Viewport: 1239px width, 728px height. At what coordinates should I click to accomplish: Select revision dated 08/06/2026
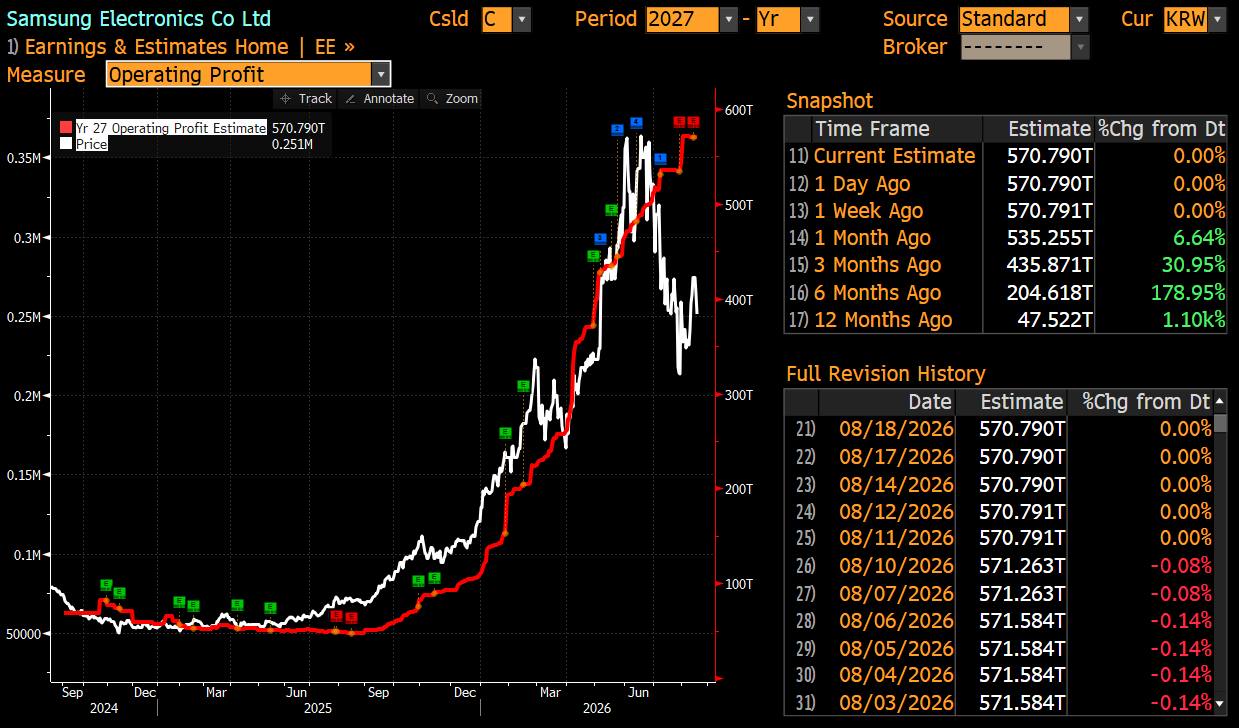coord(998,620)
